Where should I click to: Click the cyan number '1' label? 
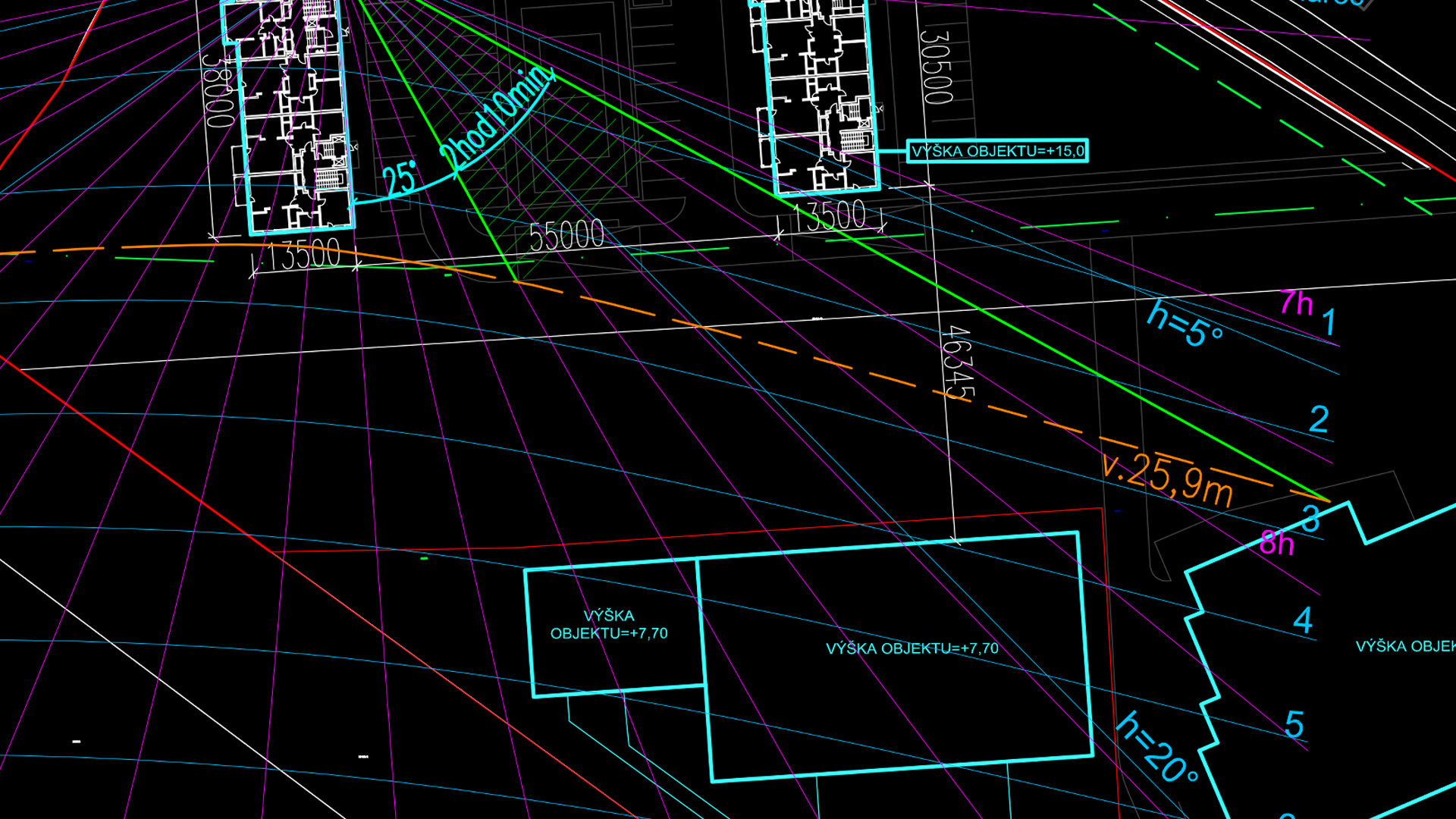(x=1329, y=322)
